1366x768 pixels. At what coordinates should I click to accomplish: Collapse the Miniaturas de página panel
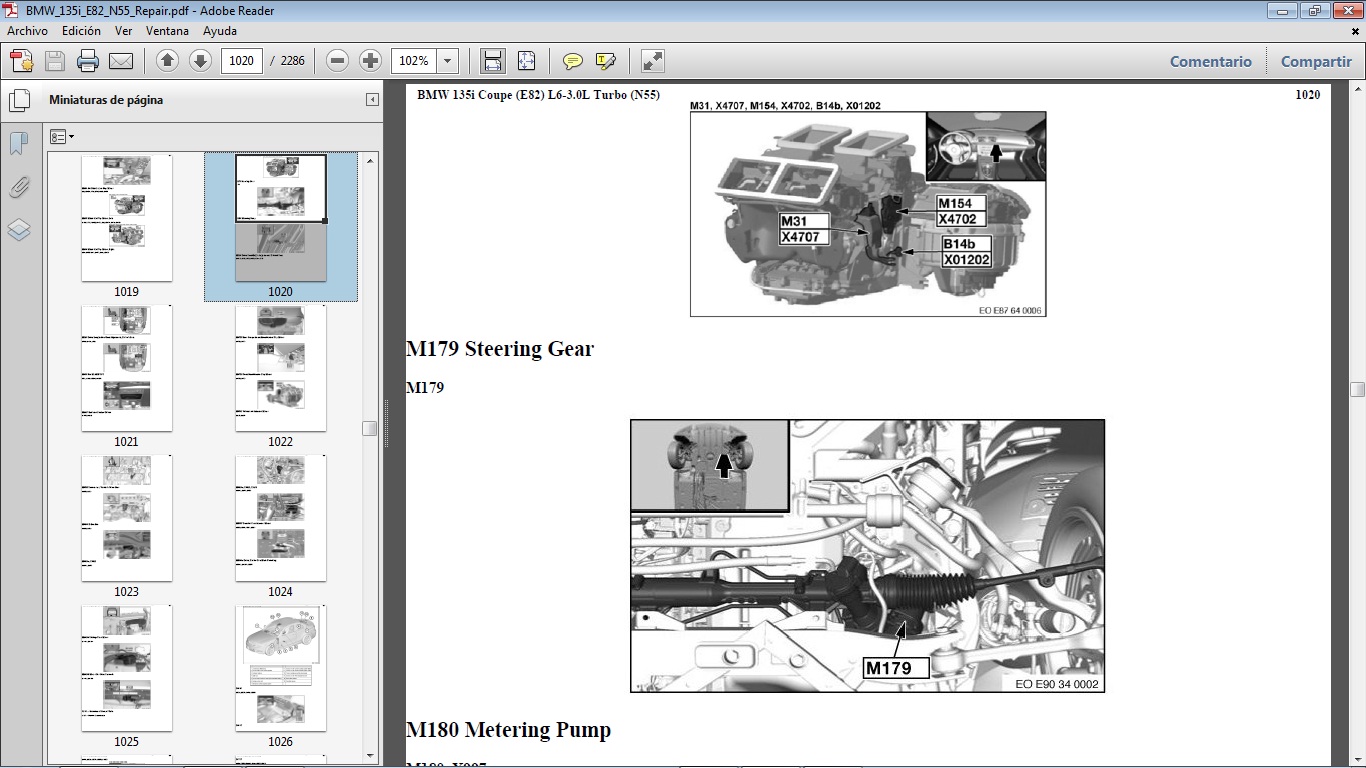[372, 100]
